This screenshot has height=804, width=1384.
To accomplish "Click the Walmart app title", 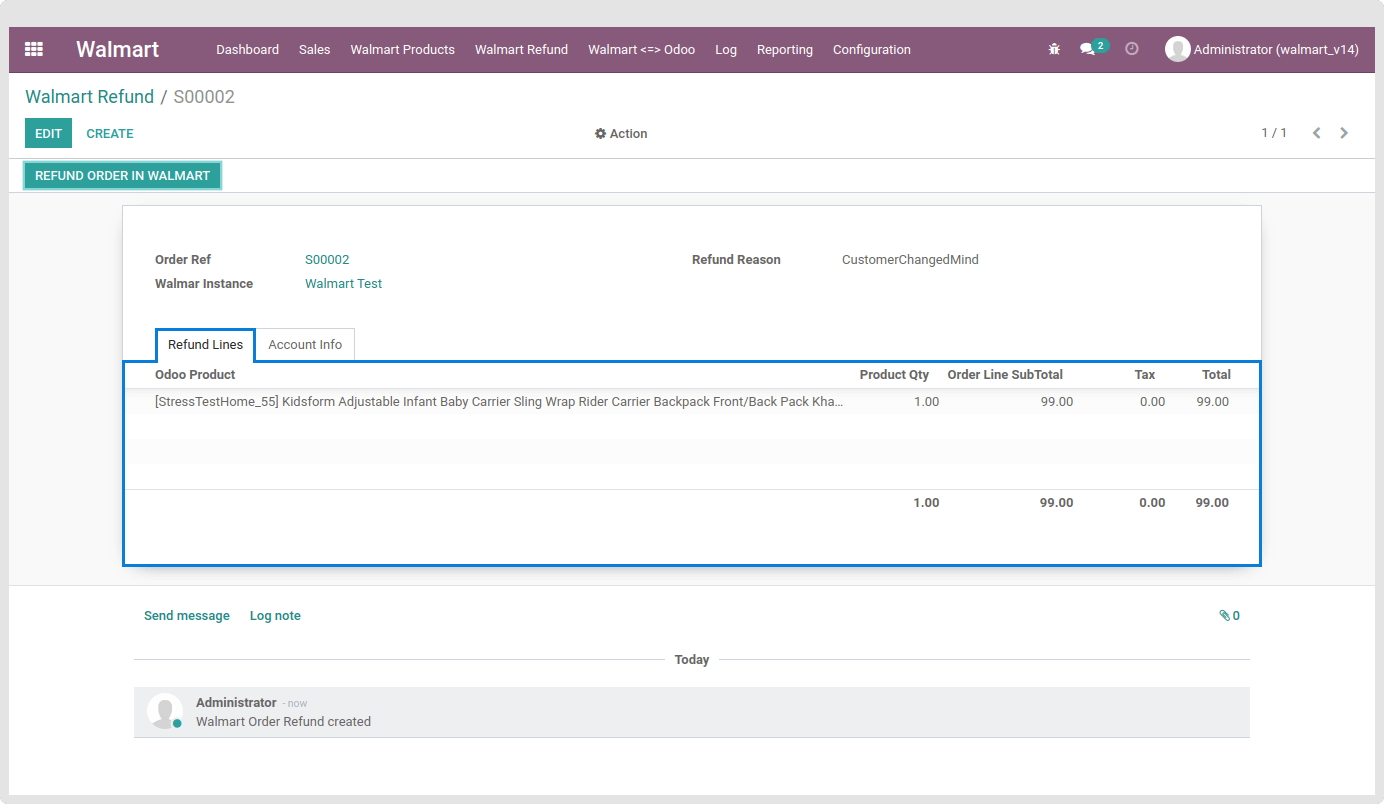I will pos(118,49).
